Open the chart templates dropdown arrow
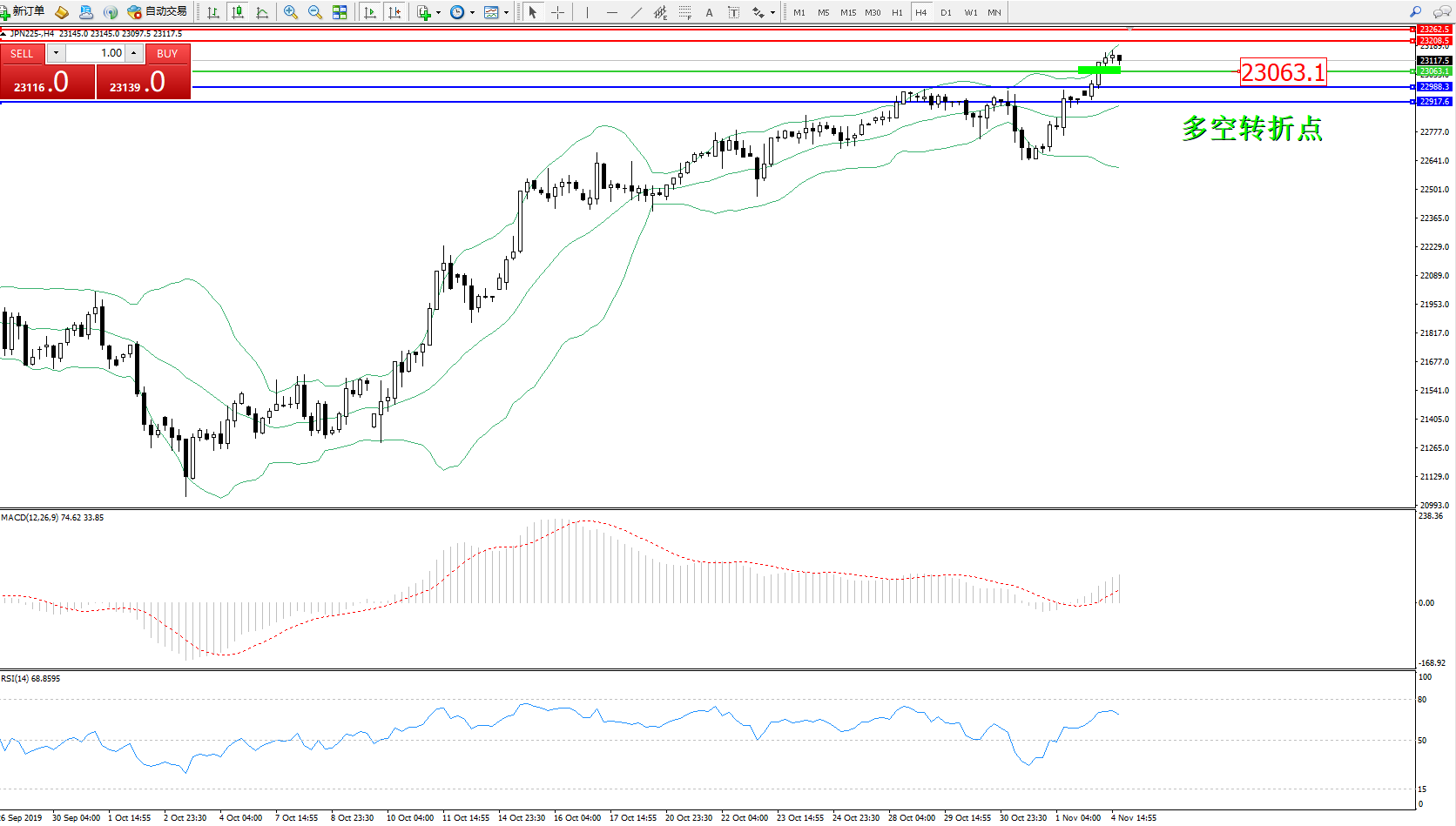 (x=506, y=12)
